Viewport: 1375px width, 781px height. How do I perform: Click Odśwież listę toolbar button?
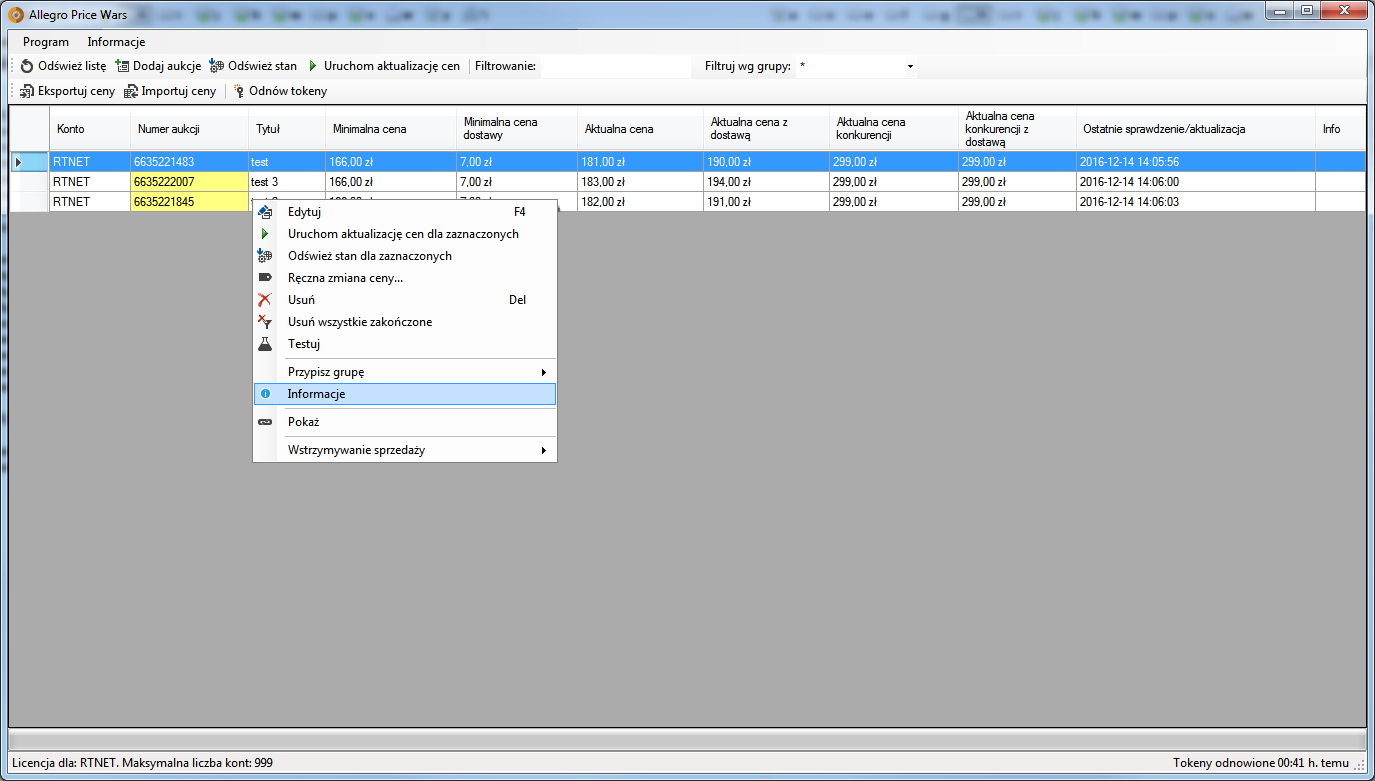point(63,66)
